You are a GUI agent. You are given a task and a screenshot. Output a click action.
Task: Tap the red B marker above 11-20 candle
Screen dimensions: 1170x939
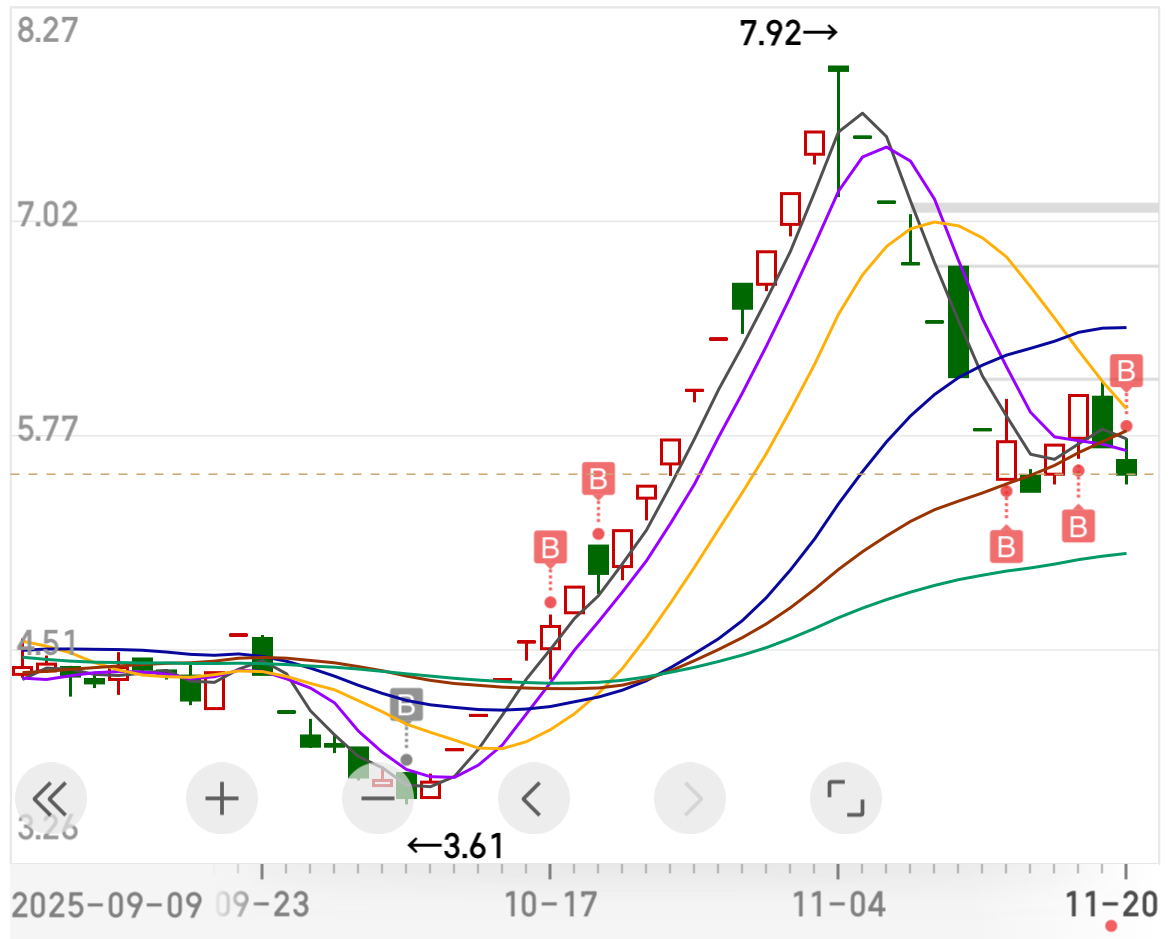[x=1126, y=370]
